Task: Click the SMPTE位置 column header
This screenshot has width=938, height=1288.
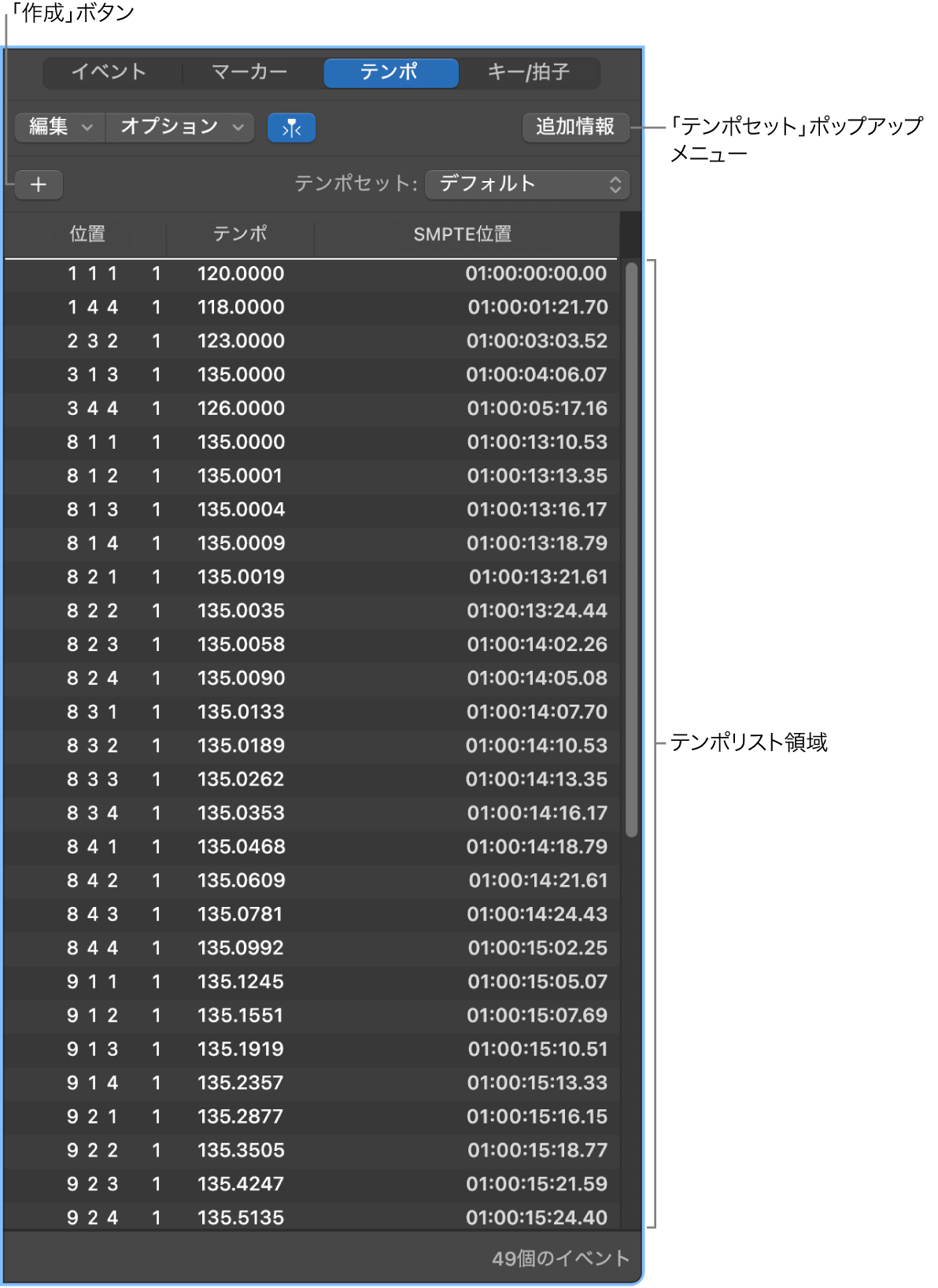Action: (x=463, y=234)
